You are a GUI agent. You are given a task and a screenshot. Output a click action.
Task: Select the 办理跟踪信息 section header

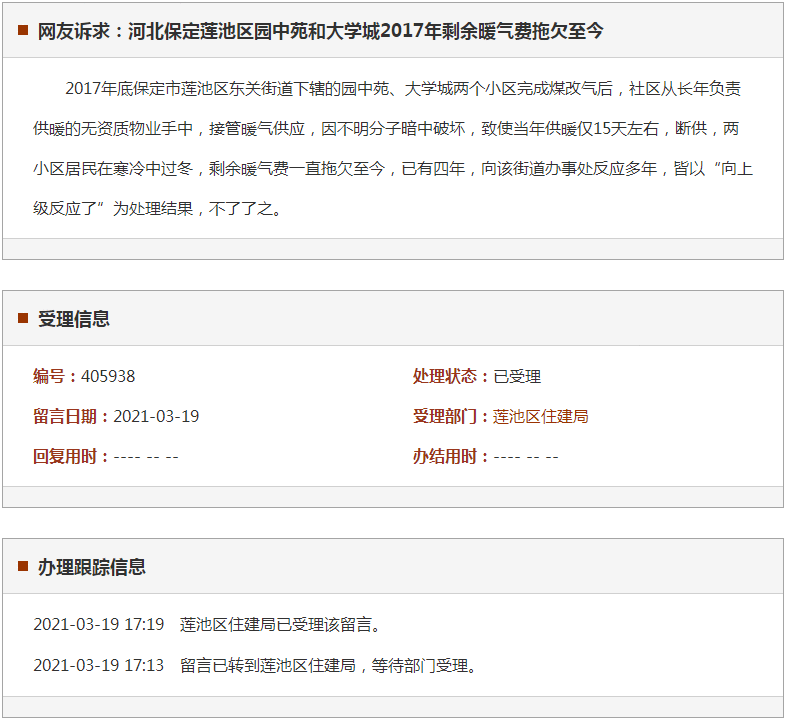pyautogui.click(x=92, y=567)
